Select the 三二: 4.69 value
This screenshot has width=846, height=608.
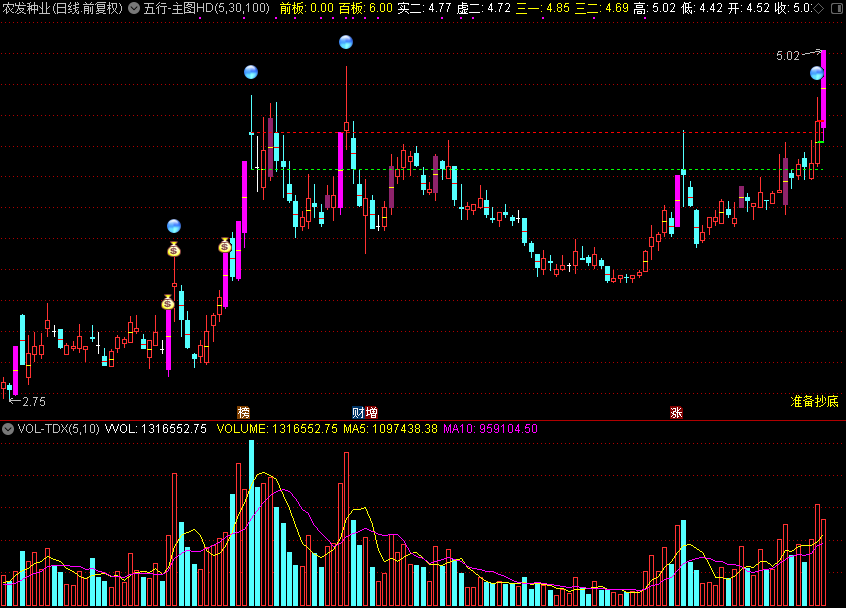click(x=602, y=8)
